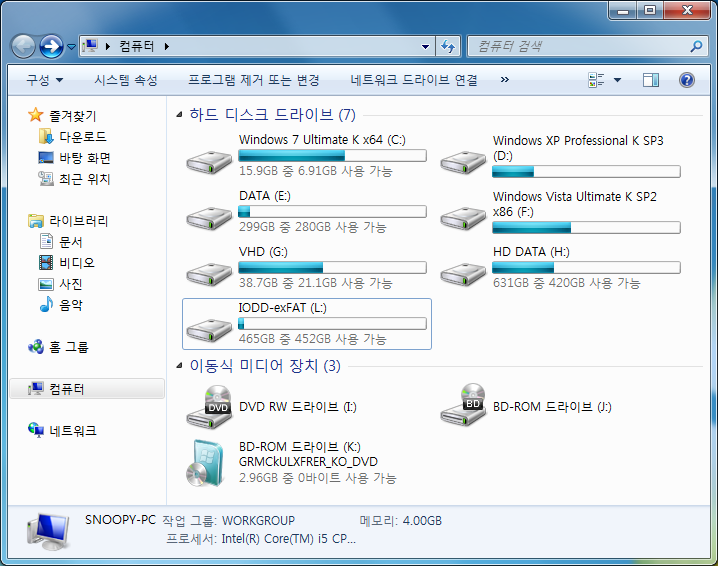
Task: Click the 이동식 미디어 장치 (3) header
Action: tap(265, 365)
